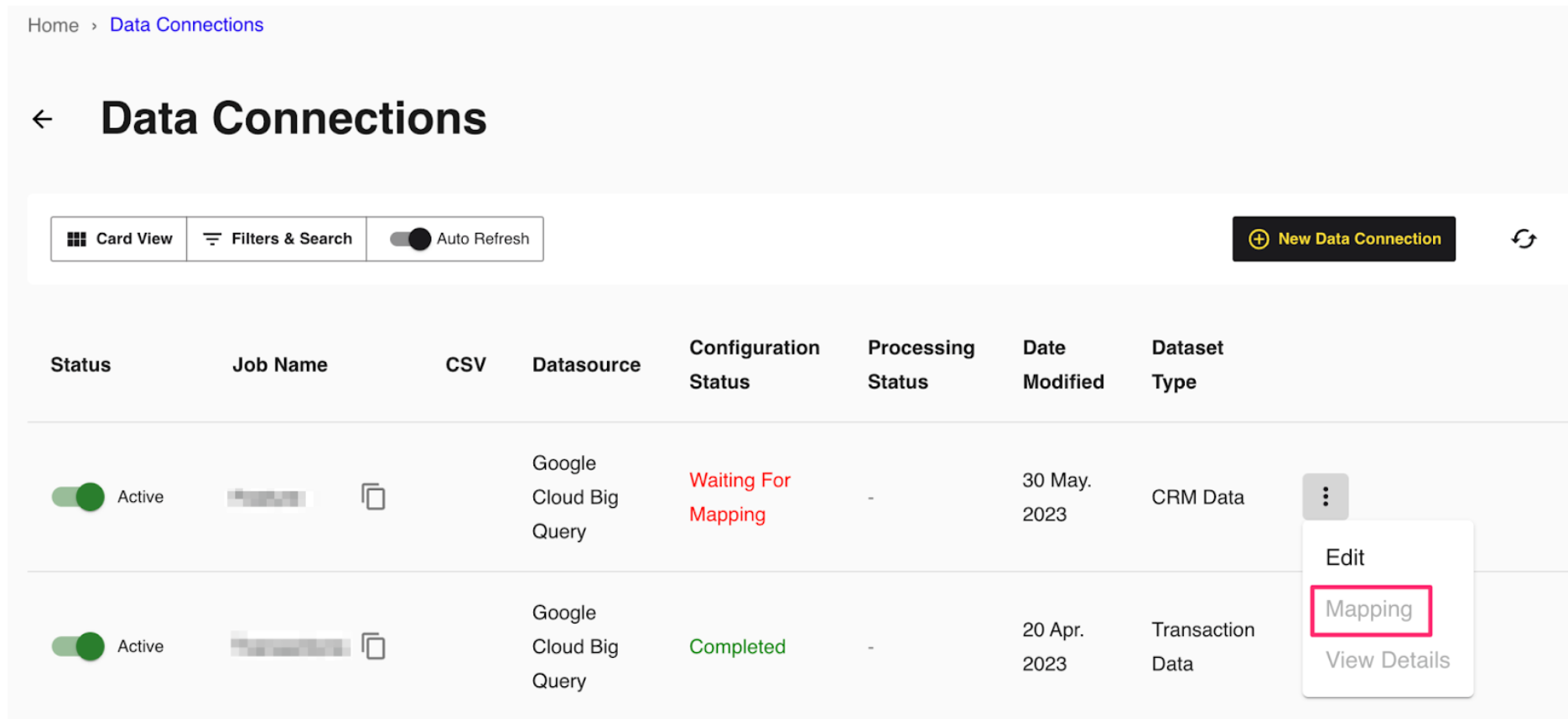Copy the first row's job name

pyautogui.click(x=373, y=497)
